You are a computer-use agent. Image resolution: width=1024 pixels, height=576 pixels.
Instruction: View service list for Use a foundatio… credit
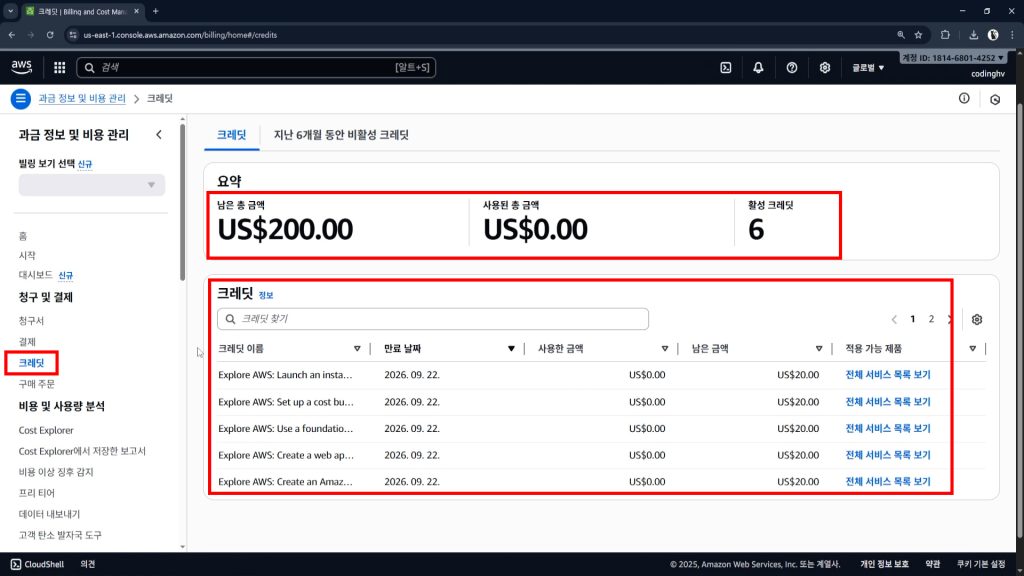click(x=888, y=428)
